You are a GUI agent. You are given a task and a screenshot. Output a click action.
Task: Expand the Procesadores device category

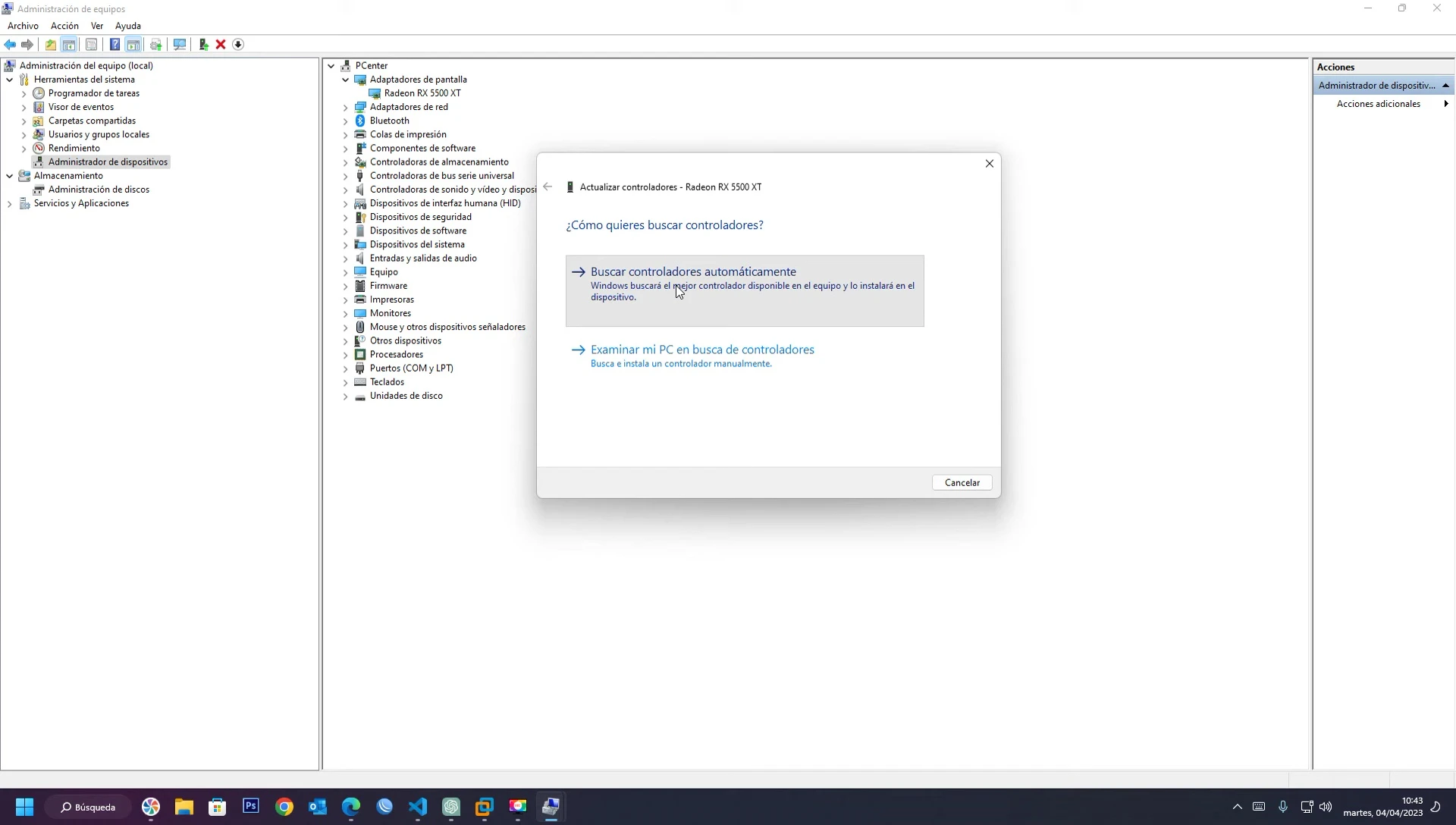click(x=345, y=355)
